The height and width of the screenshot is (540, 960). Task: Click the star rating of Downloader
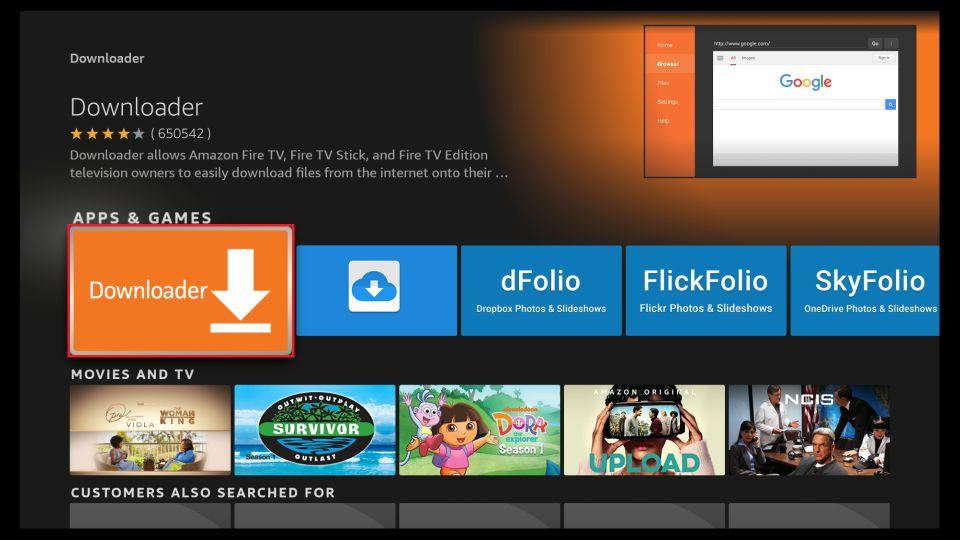pyautogui.click(x=107, y=133)
